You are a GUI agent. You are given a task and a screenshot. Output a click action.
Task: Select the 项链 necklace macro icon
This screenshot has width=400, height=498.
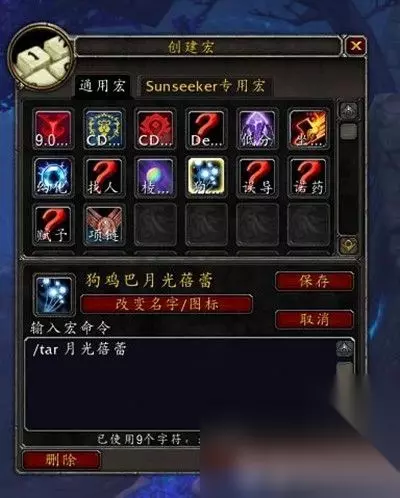pyautogui.click(x=104, y=225)
